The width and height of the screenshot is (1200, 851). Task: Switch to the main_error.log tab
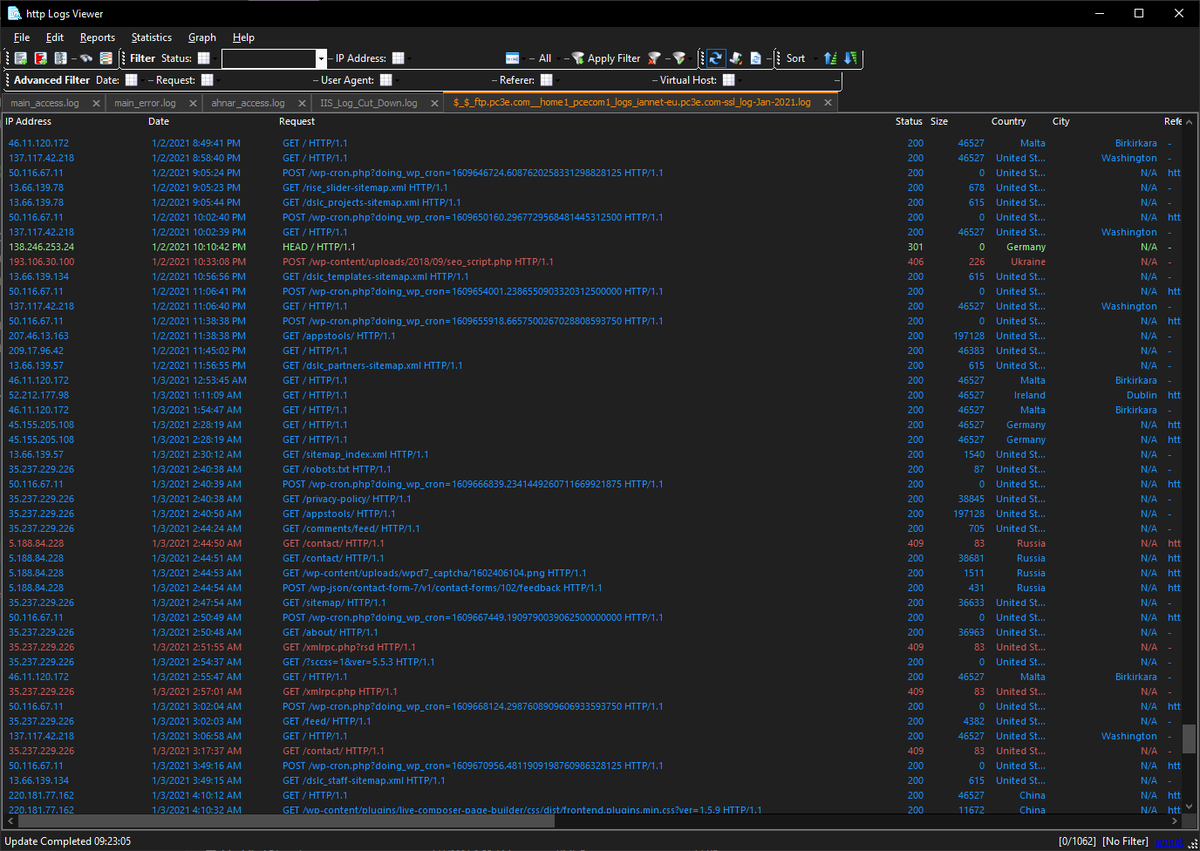coord(145,103)
